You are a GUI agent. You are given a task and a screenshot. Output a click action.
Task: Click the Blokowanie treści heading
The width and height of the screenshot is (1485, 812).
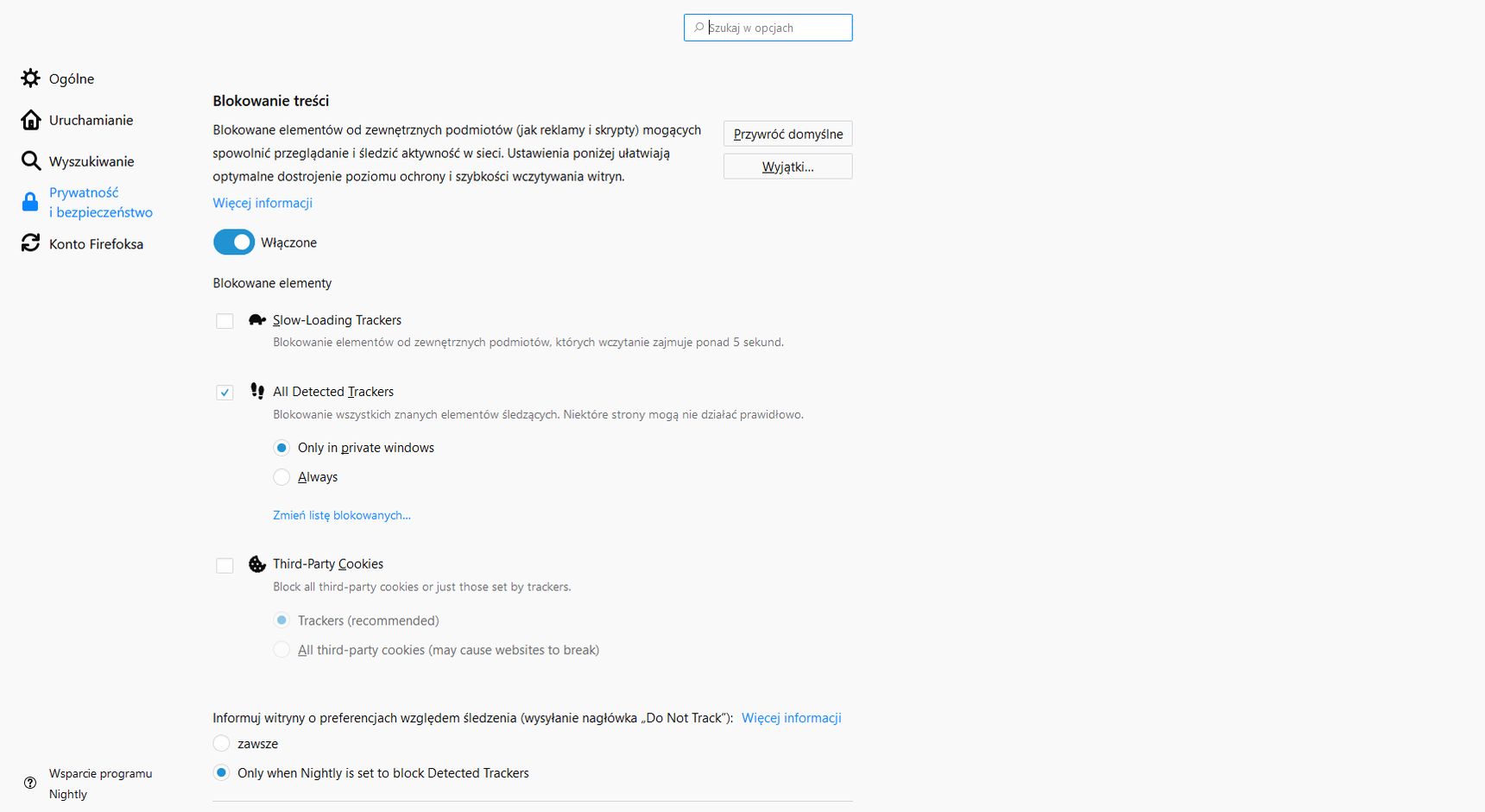point(271,101)
